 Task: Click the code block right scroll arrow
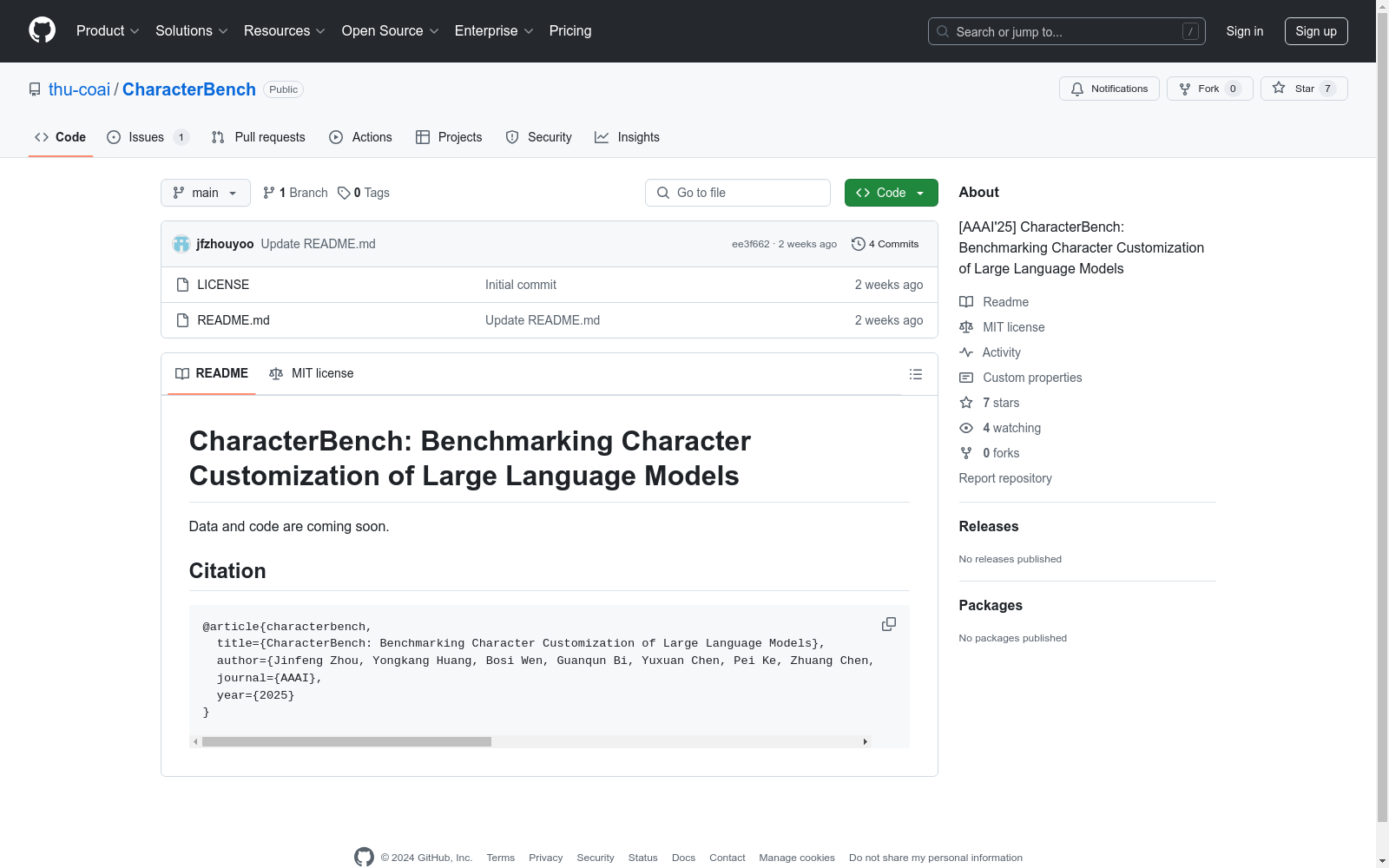click(x=865, y=741)
